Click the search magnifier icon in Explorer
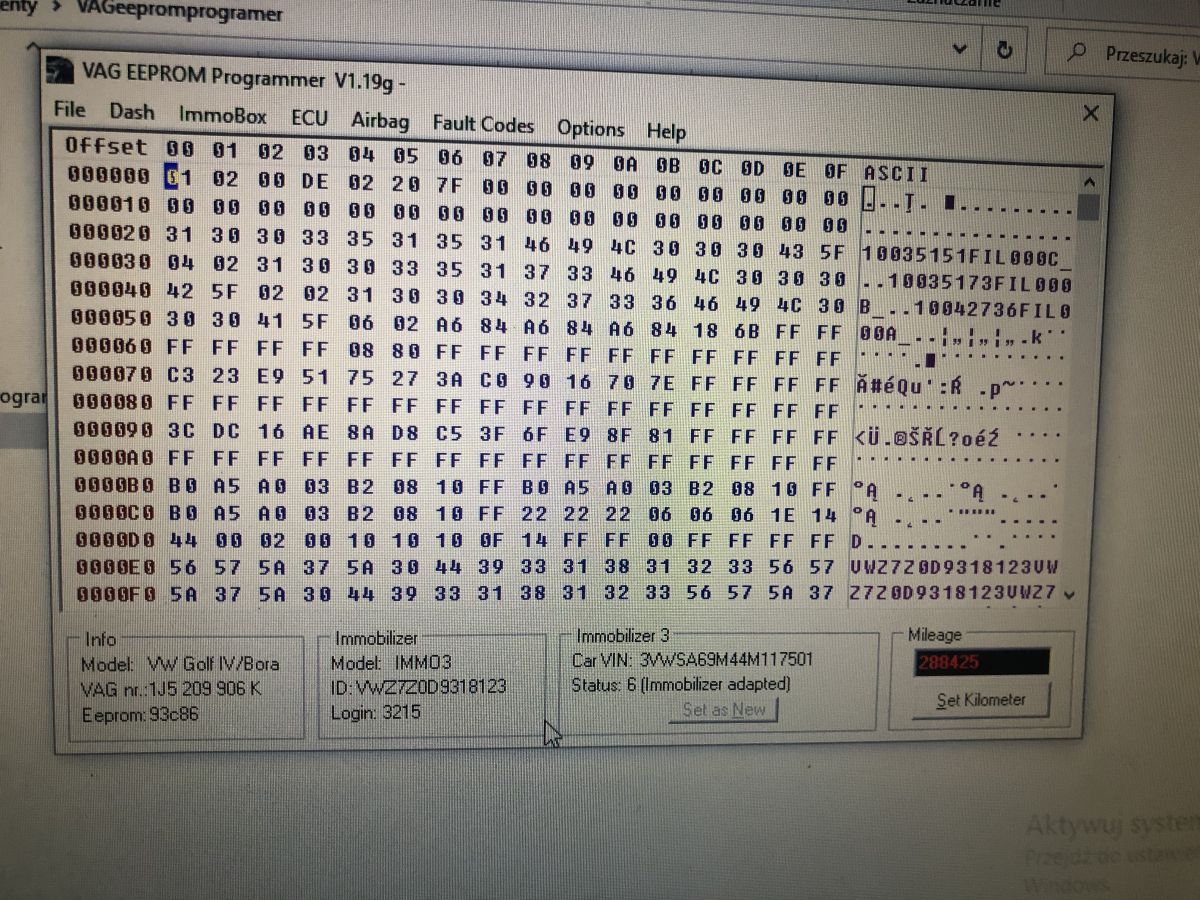The image size is (1200, 900). 1076,53
